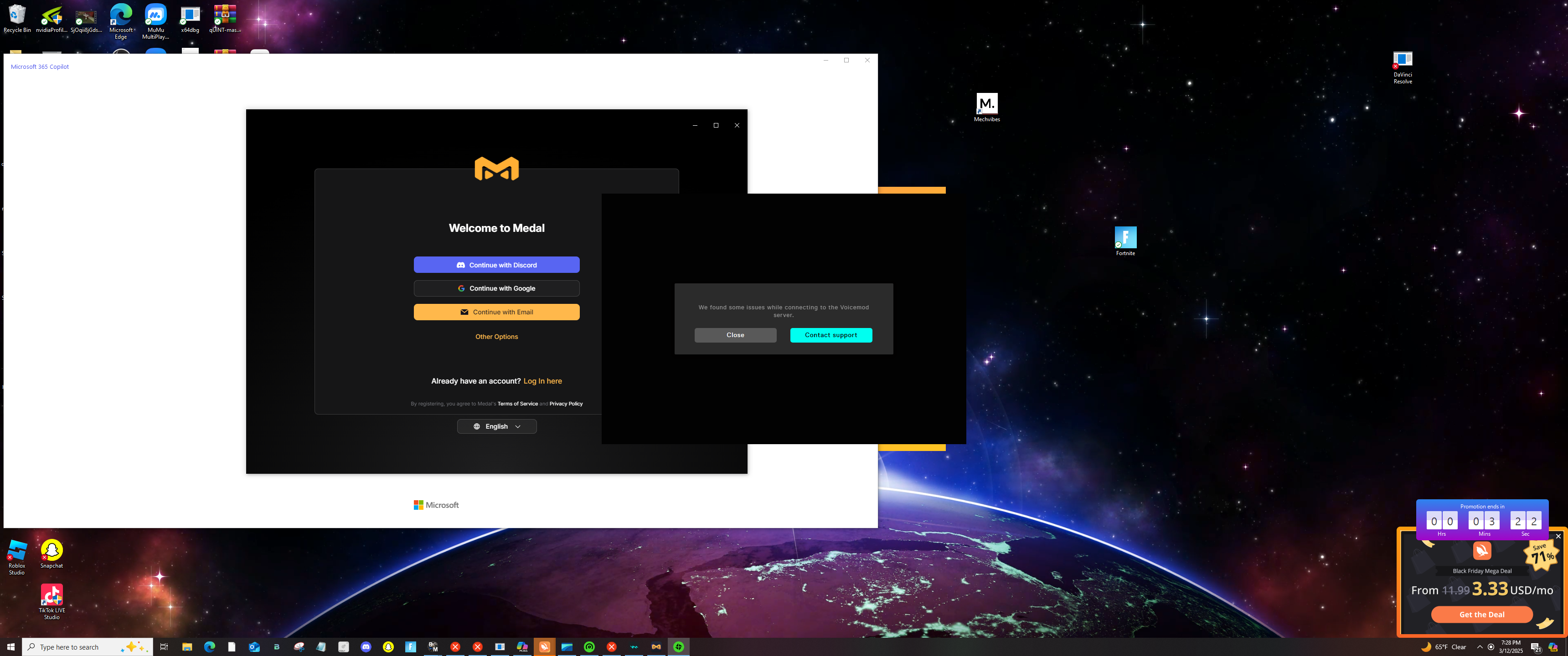Show hidden system tray icons
1568x656 pixels.
(1480, 647)
